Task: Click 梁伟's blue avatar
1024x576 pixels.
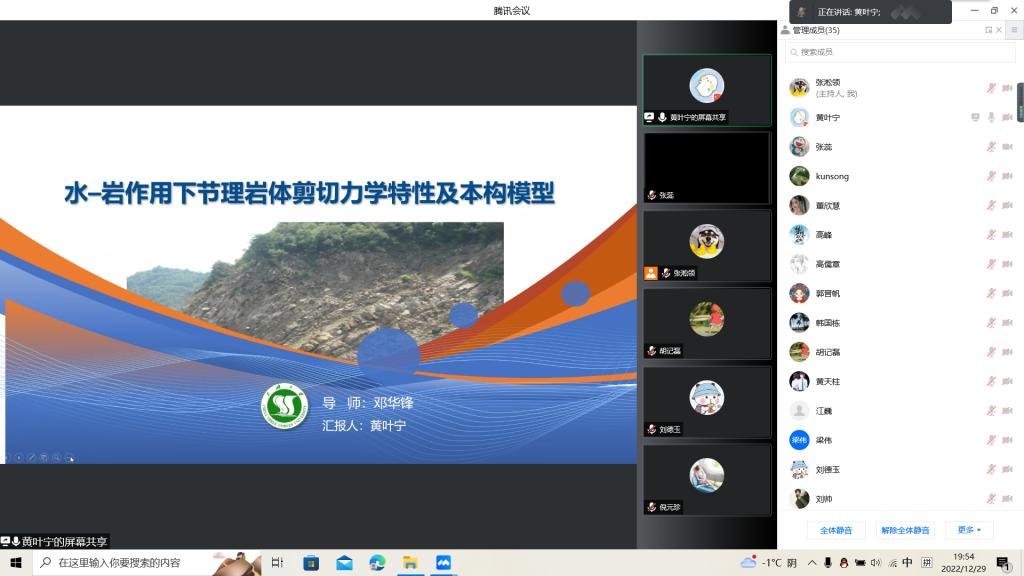Action: pos(799,440)
